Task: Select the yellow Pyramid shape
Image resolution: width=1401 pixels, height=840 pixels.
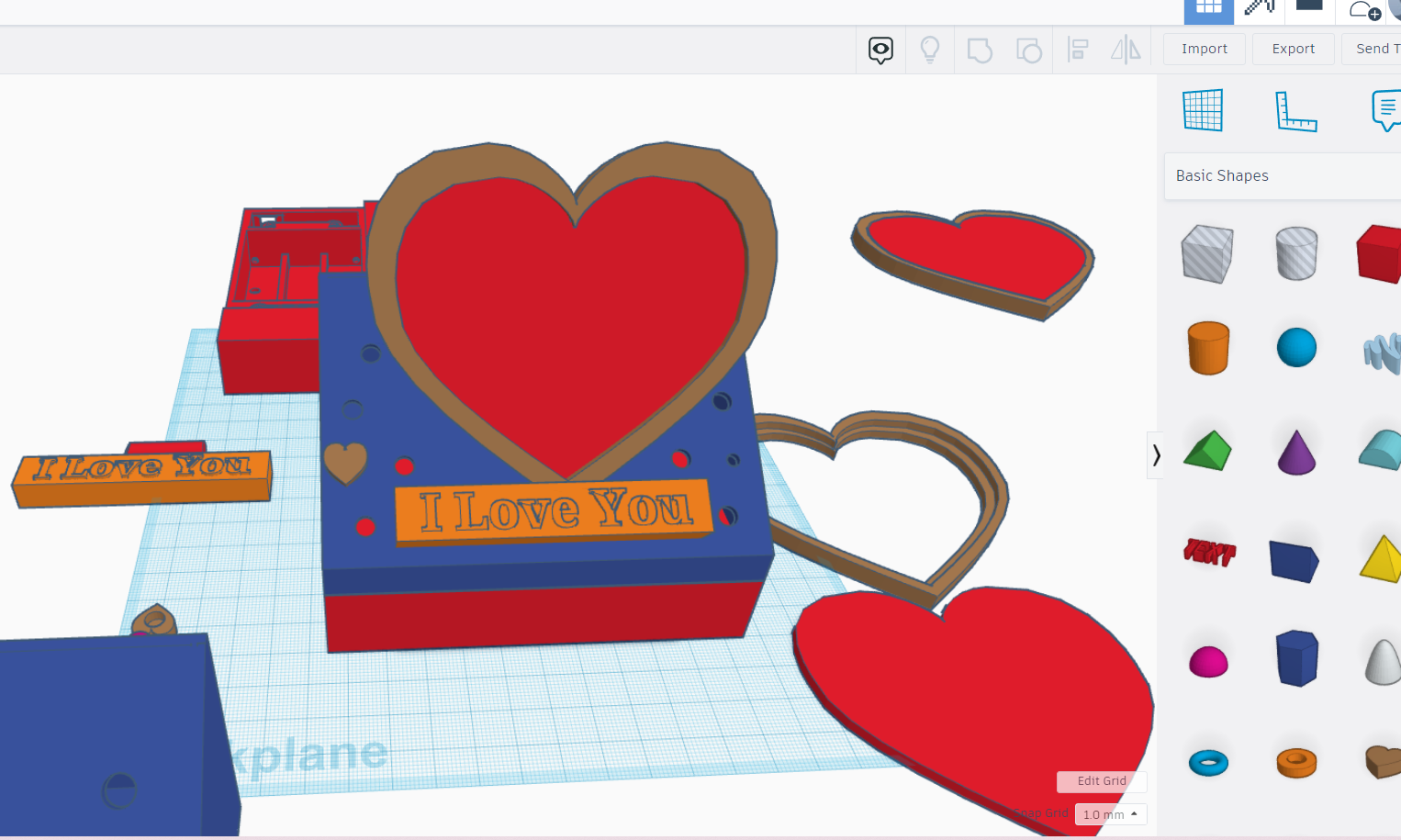Action: pyautogui.click(x=1381, y=558)
